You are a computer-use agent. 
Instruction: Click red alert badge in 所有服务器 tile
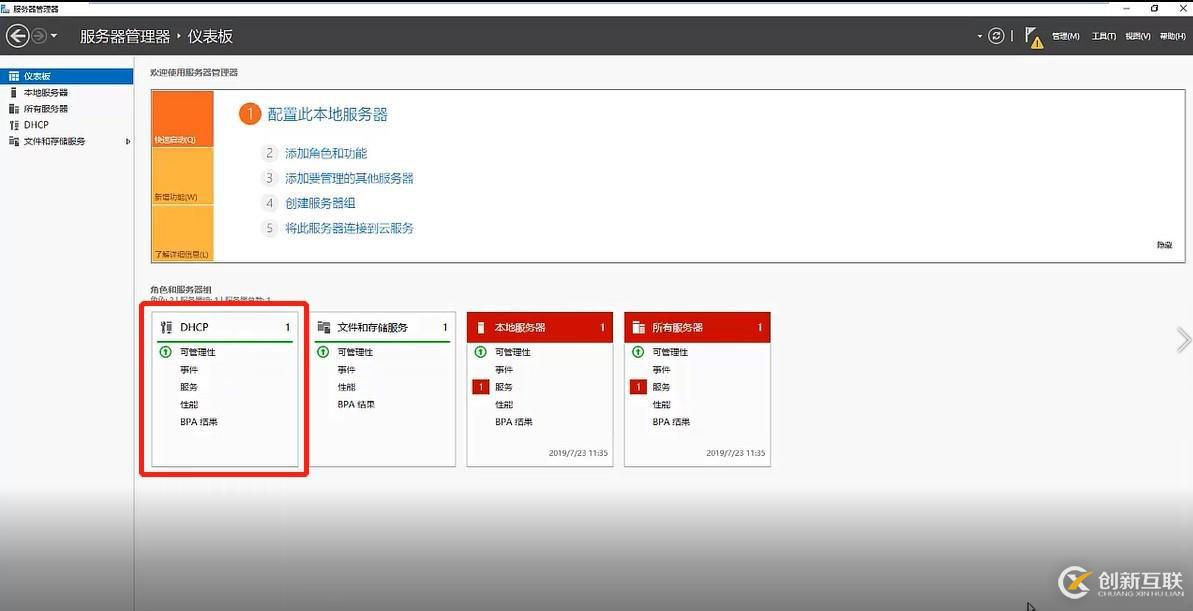(638, 387)
